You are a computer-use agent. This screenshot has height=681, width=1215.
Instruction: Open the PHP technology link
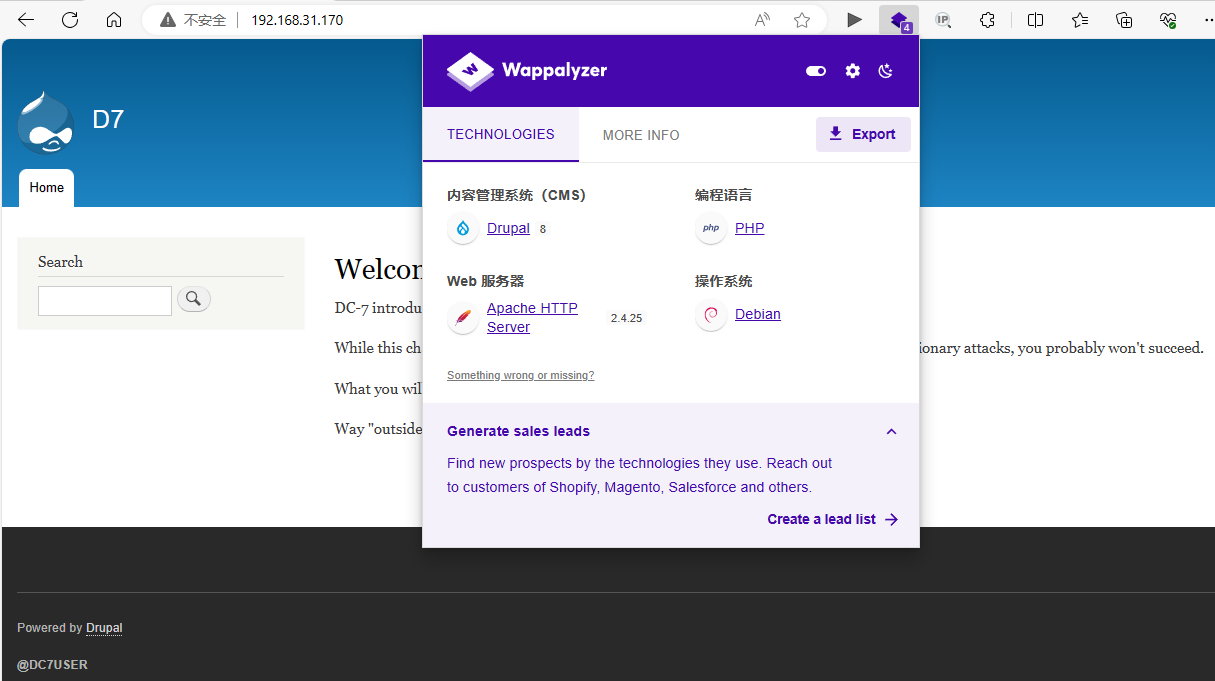coord(749,228)
